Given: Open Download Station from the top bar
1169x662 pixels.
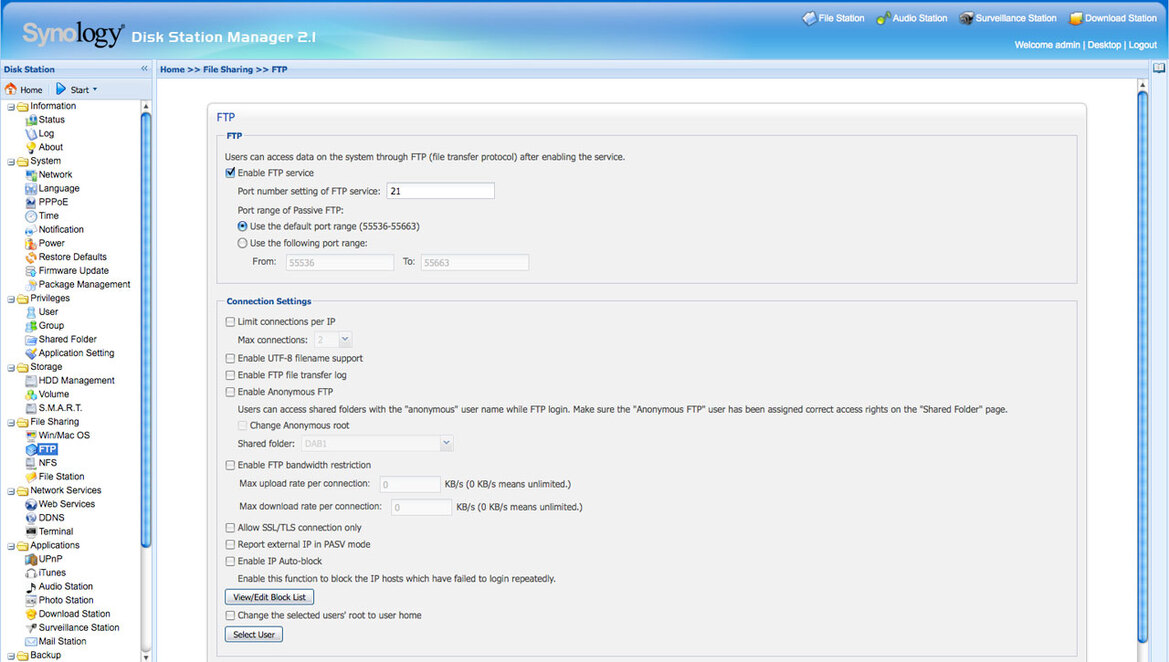Looking at the screenshot, I should coord(1113,18).
